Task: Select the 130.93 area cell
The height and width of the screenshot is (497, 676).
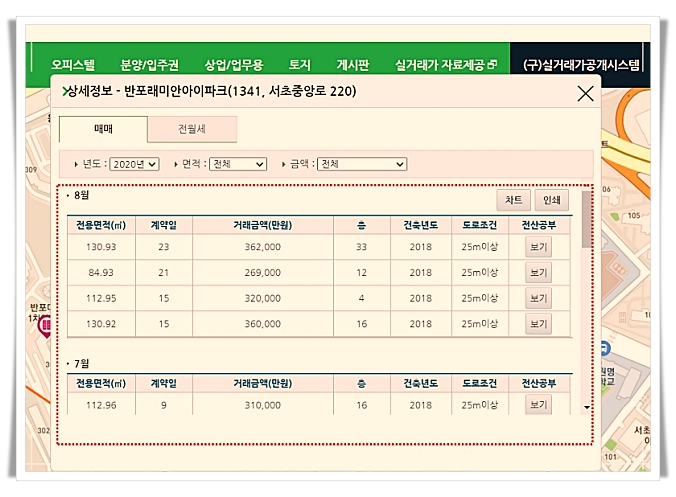Action: [101, 247]
